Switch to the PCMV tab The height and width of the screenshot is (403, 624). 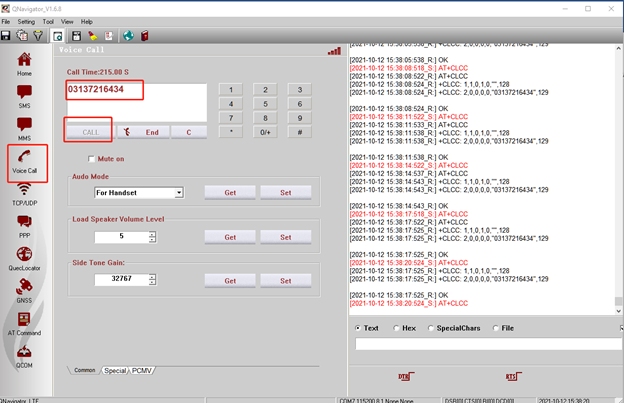[143, 370]
